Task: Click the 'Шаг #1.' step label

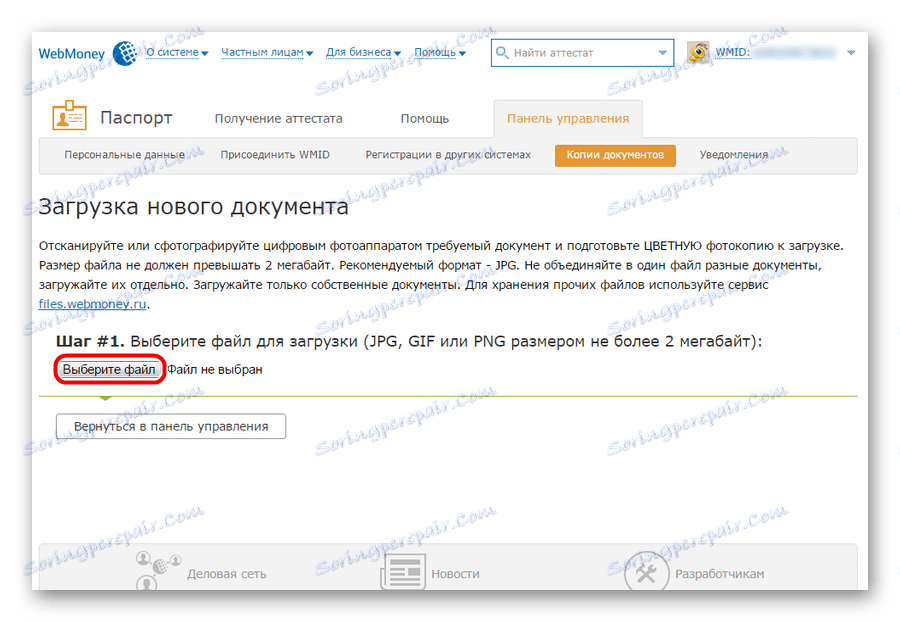Action: click(90, 341)
